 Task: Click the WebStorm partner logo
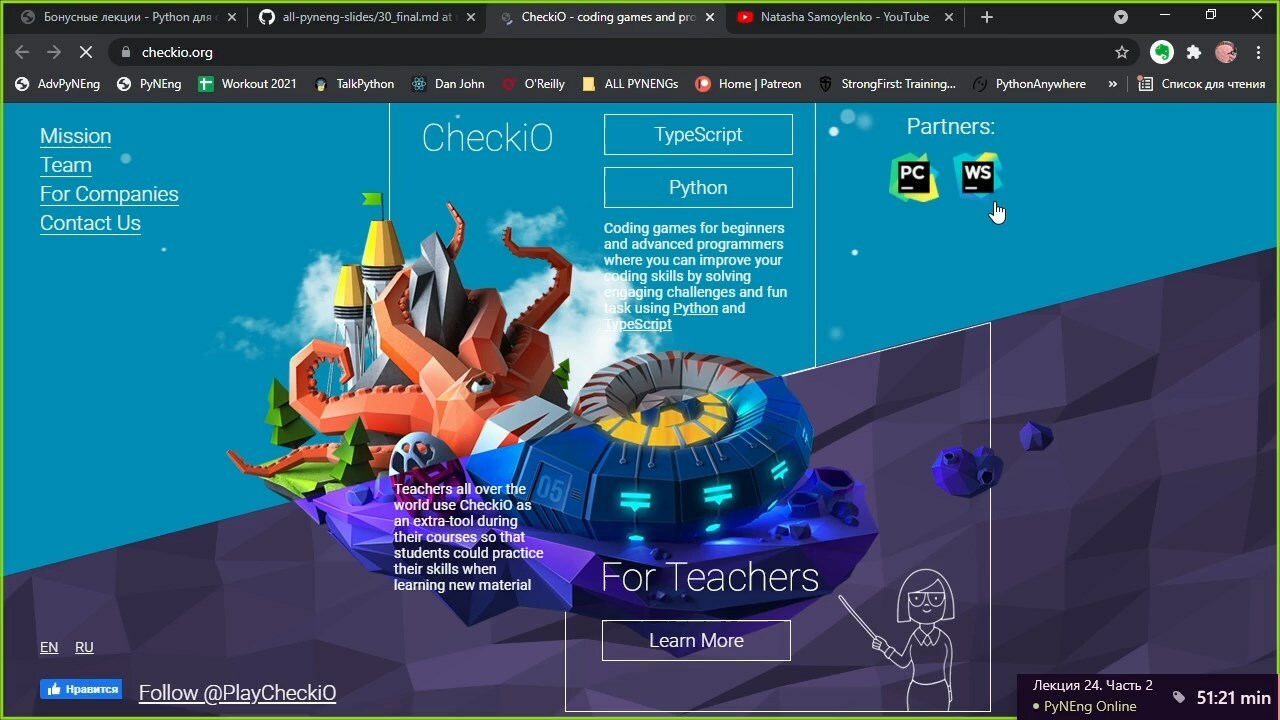tap(977, 176)
